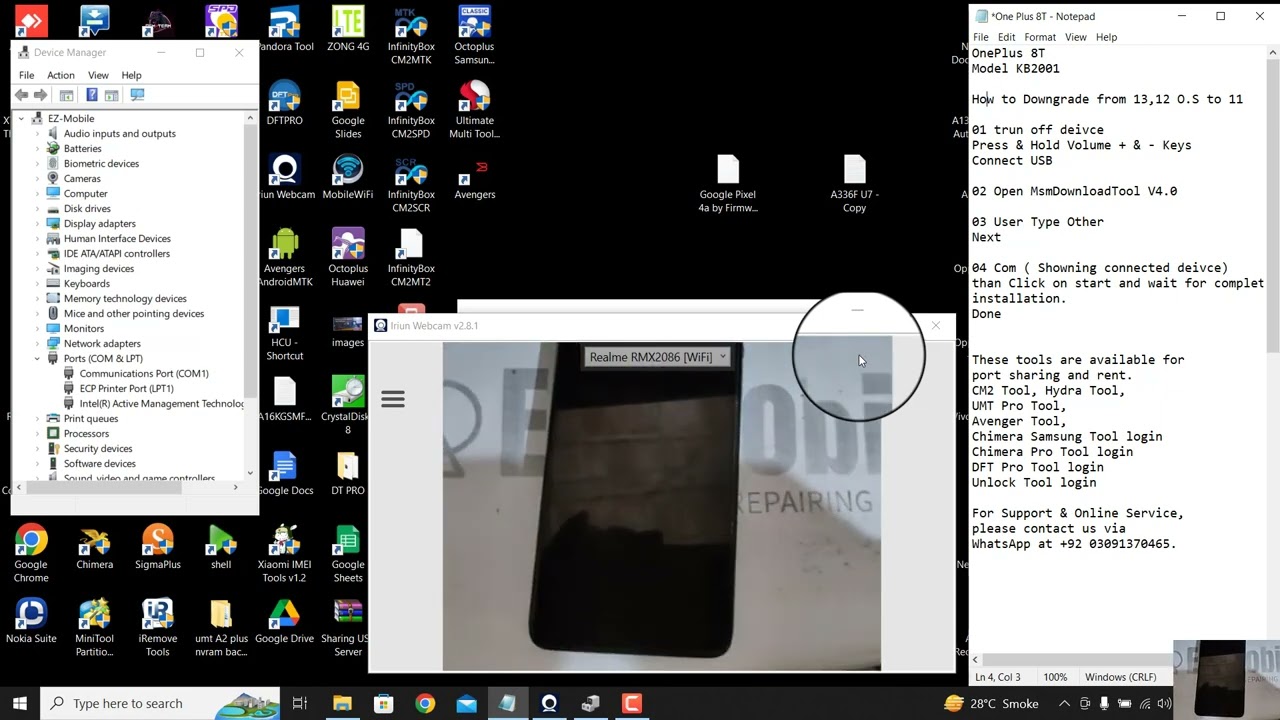This screenshot has height=720, width=1280.
Task: Expand the Processors node
Action: point(37,433)
